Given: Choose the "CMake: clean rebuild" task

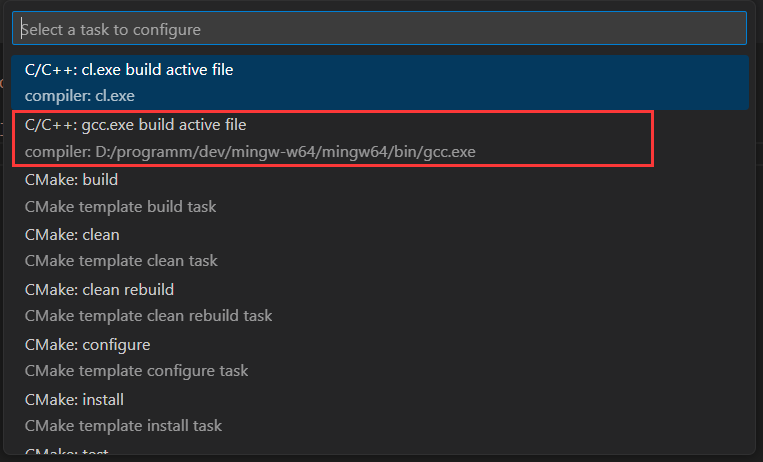Looking at the screenshot, I should point(99,290).
